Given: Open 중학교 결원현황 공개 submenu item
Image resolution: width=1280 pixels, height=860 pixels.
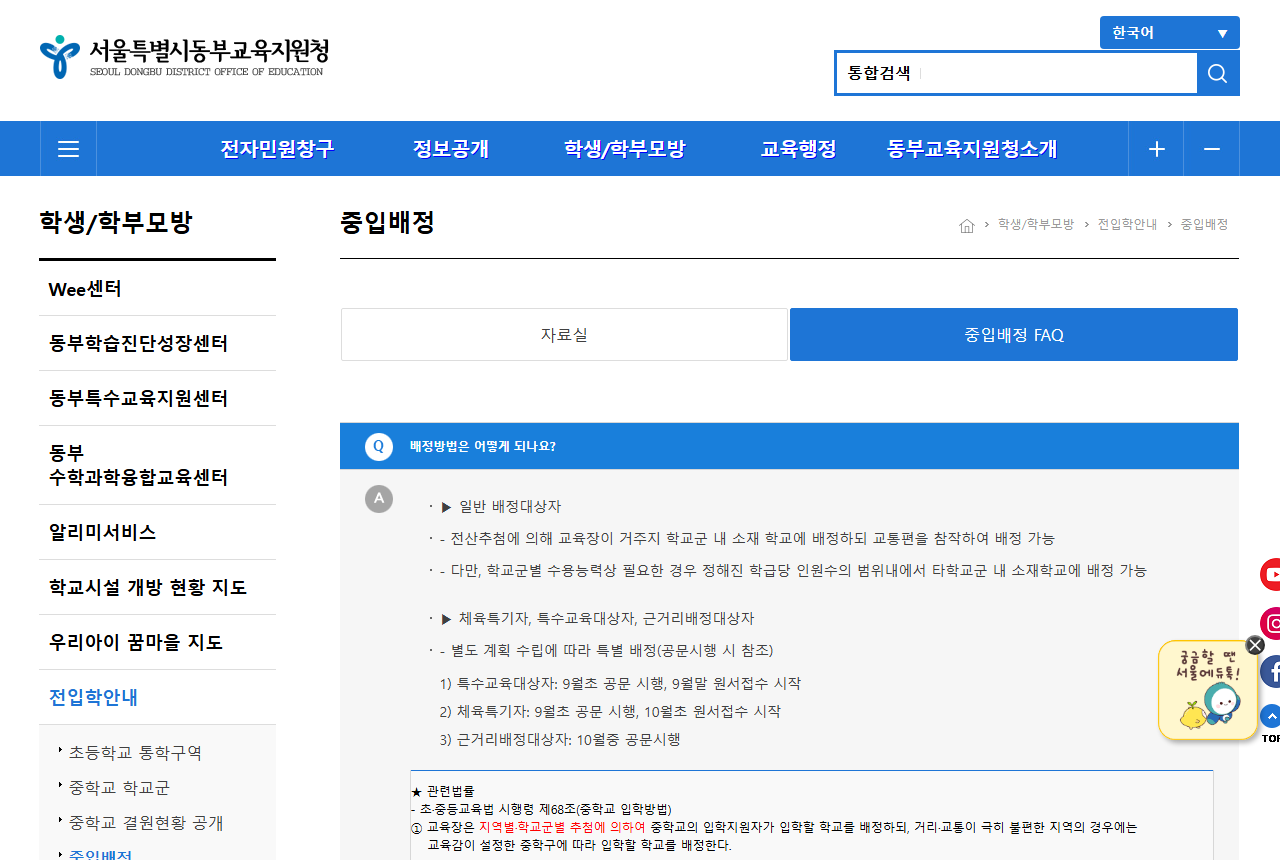Looking at the screenshot, I should coord(146,822).
